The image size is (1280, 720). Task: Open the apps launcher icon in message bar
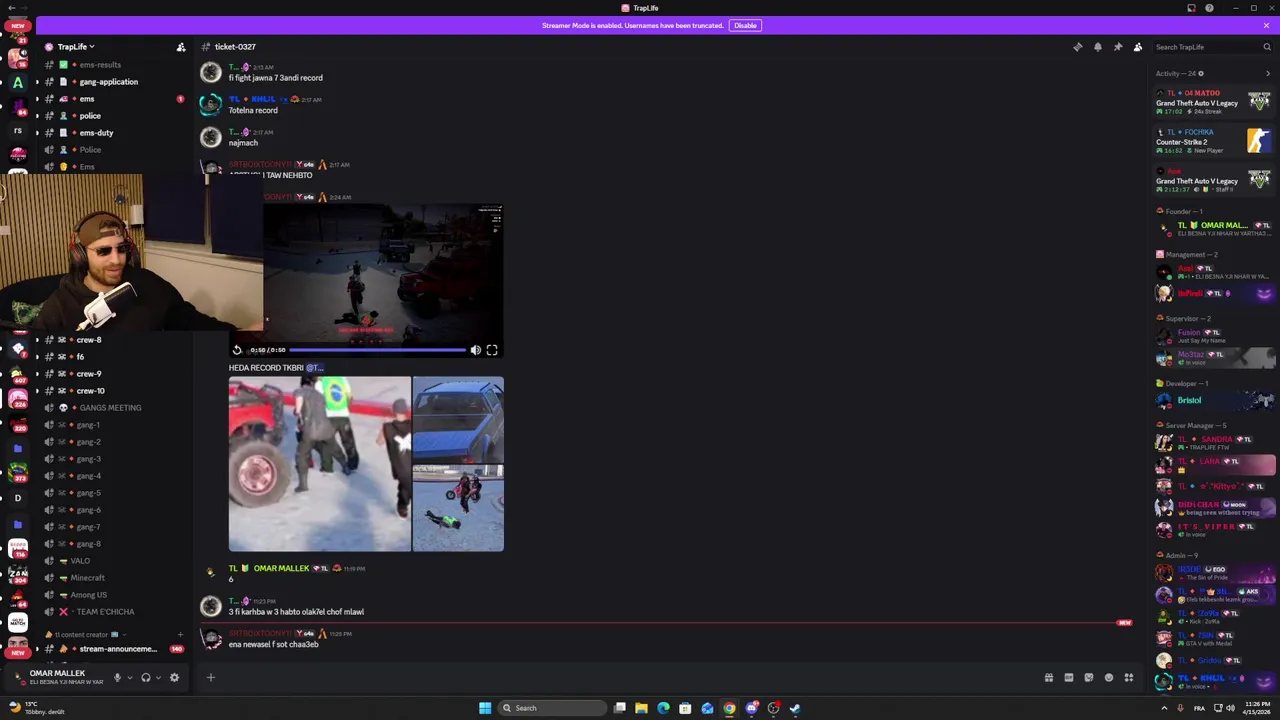pos(1129,678)
